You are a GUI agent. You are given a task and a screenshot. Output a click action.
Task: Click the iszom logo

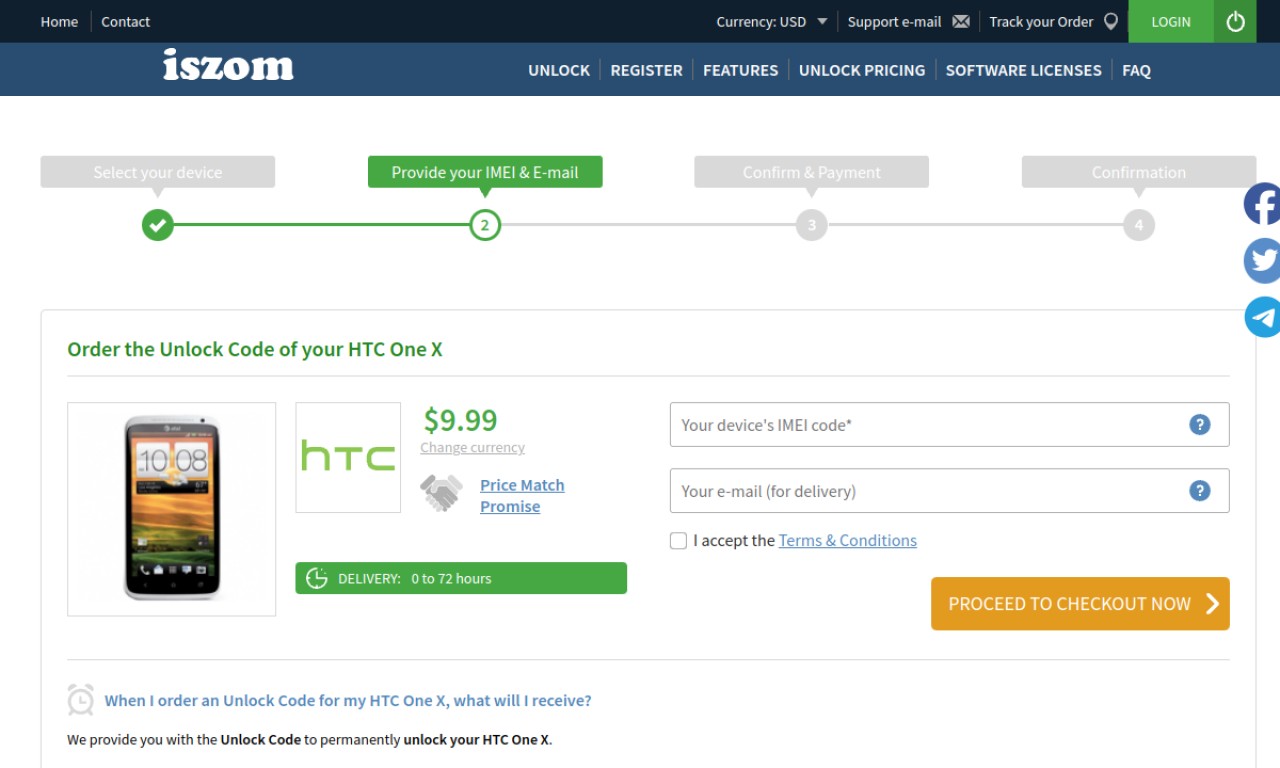click(228, 65)
